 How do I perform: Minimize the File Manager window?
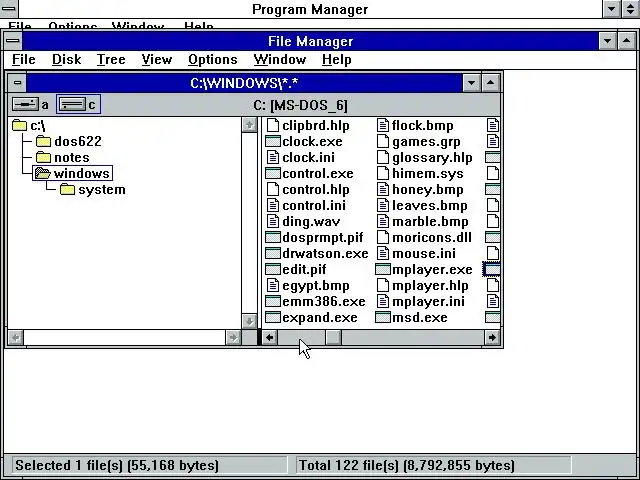[x=607, y=41]
